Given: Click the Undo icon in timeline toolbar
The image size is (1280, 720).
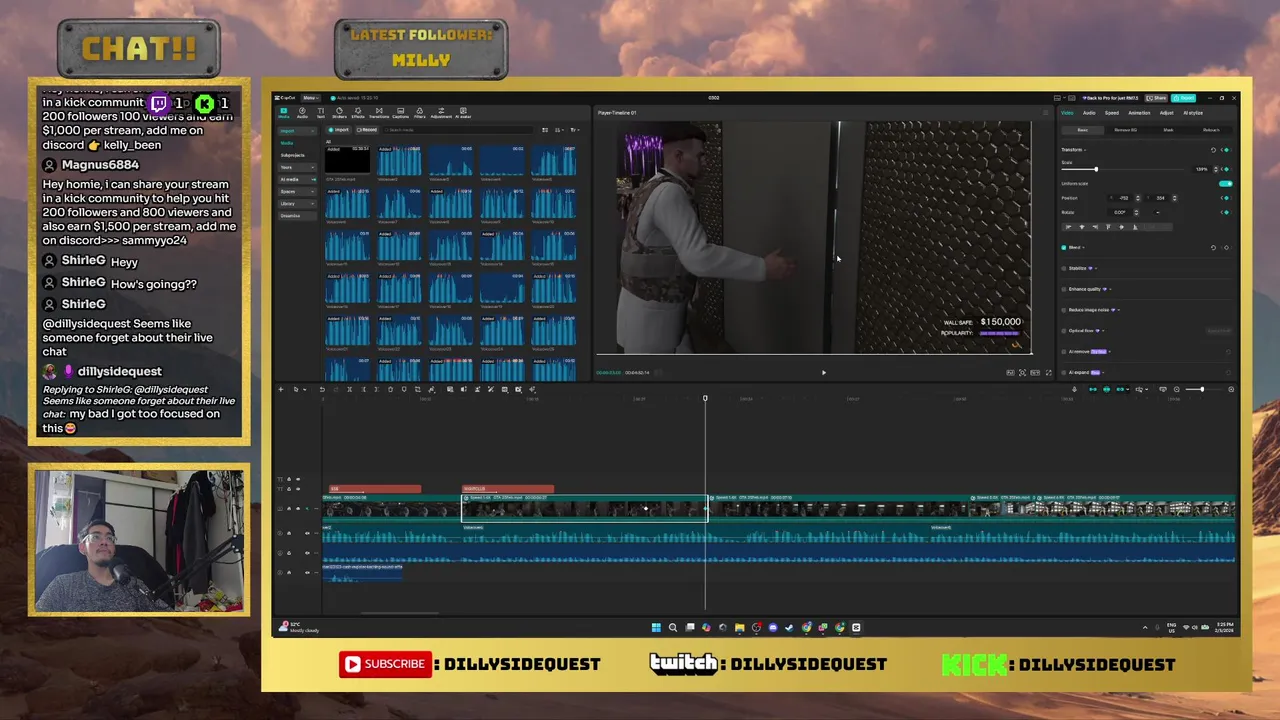Looking at the screenshot, I should pos(322,389).
